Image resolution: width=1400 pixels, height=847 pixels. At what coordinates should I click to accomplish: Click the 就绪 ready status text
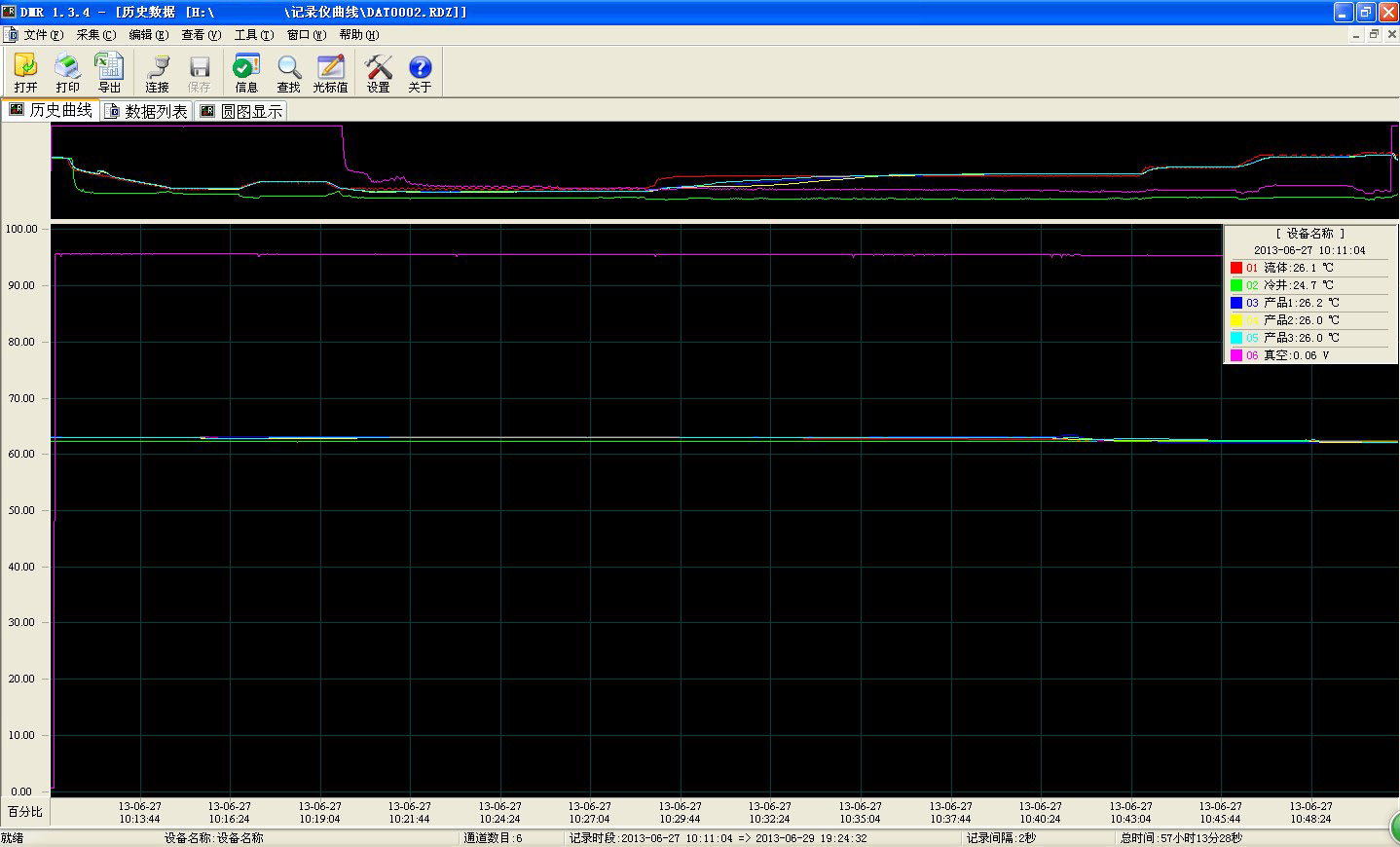[13, 838]
